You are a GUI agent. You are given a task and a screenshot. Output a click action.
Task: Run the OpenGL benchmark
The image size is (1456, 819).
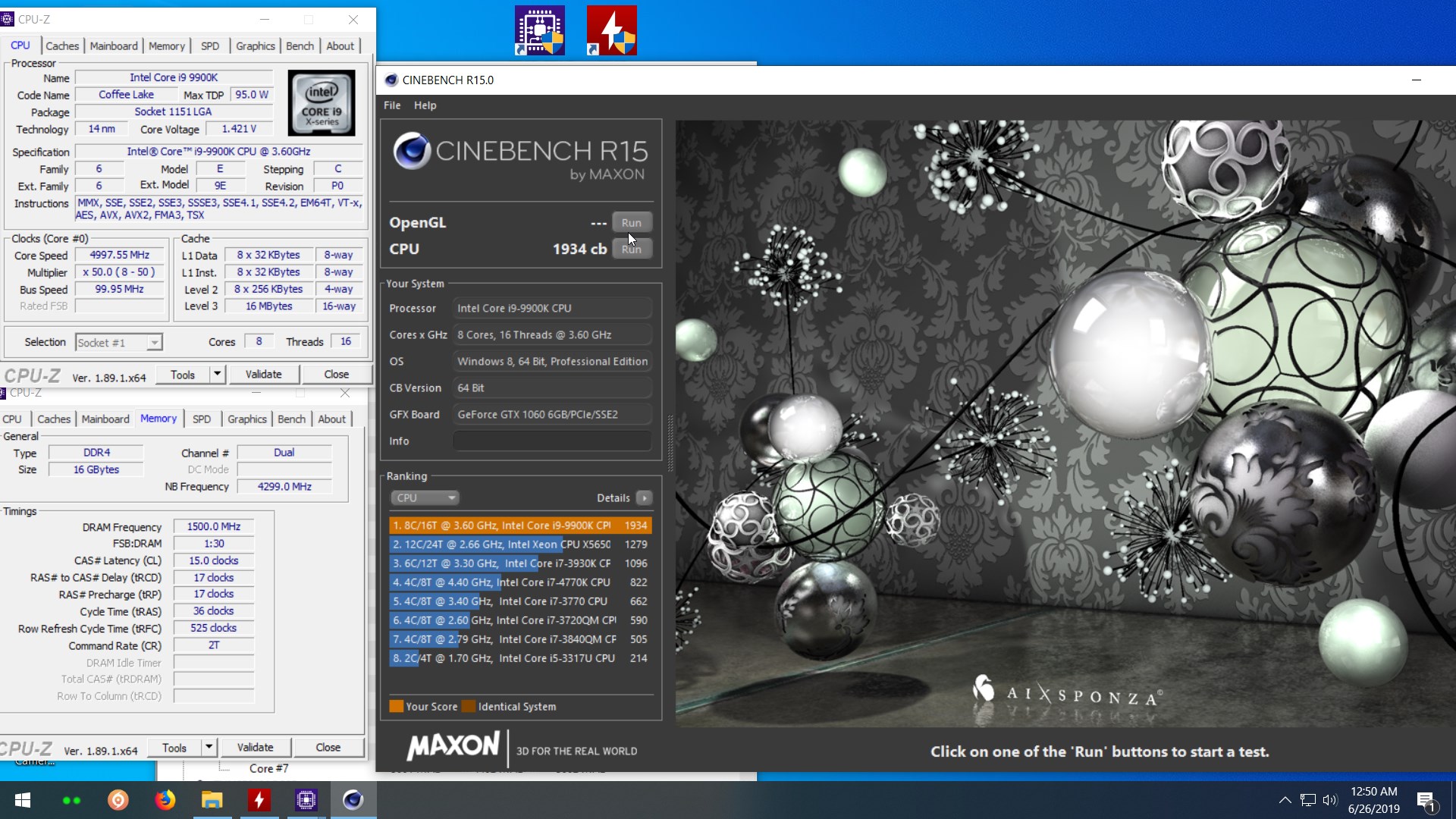pyautogui.click(x=632, y=222)
